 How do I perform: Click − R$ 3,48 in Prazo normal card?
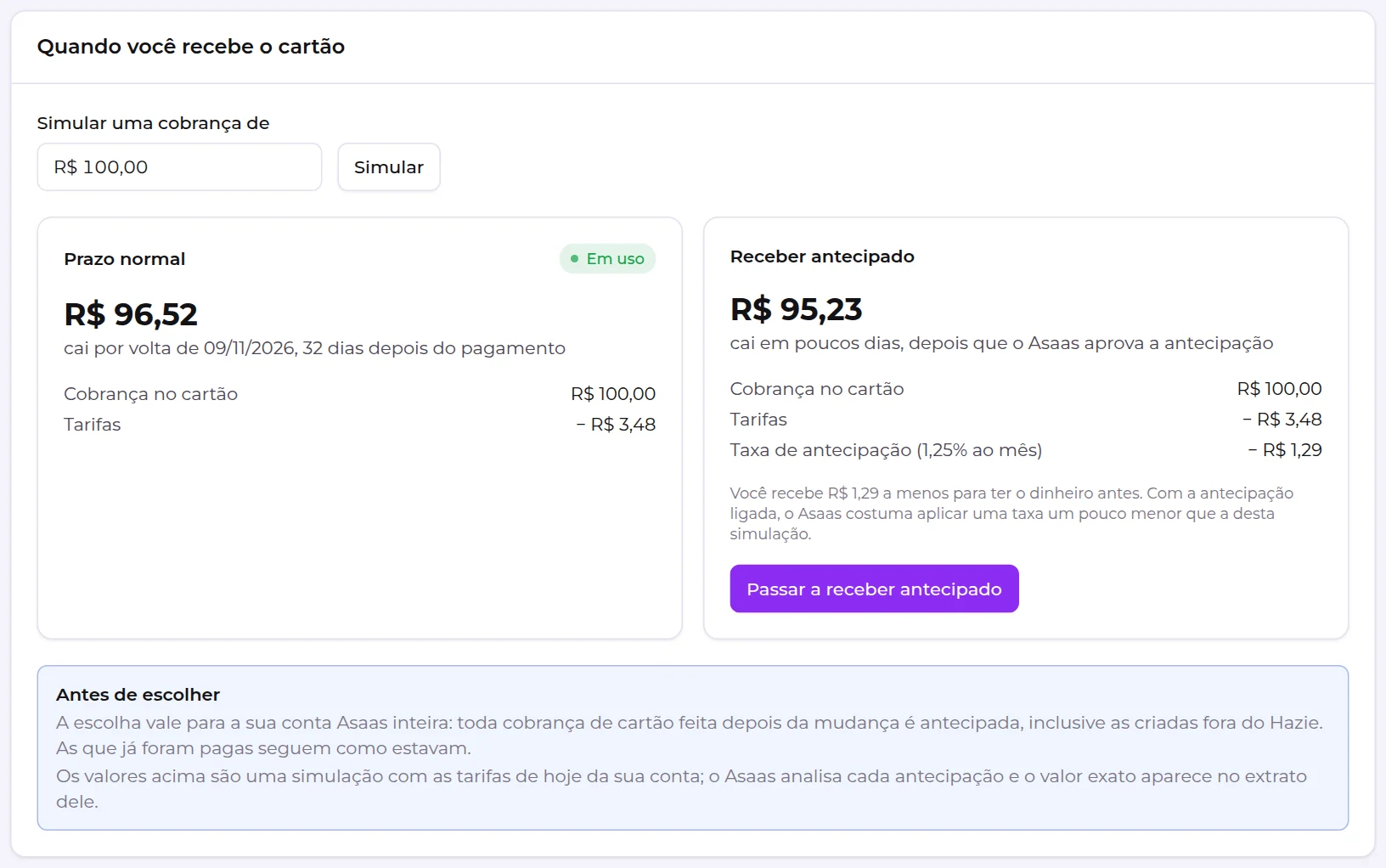(x=616, y=425)
